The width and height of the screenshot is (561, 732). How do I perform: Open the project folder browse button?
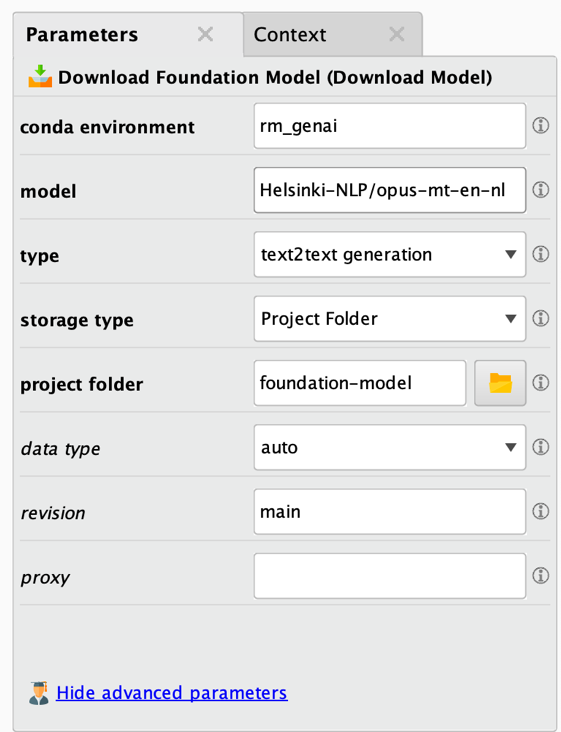tap(500, 383)
